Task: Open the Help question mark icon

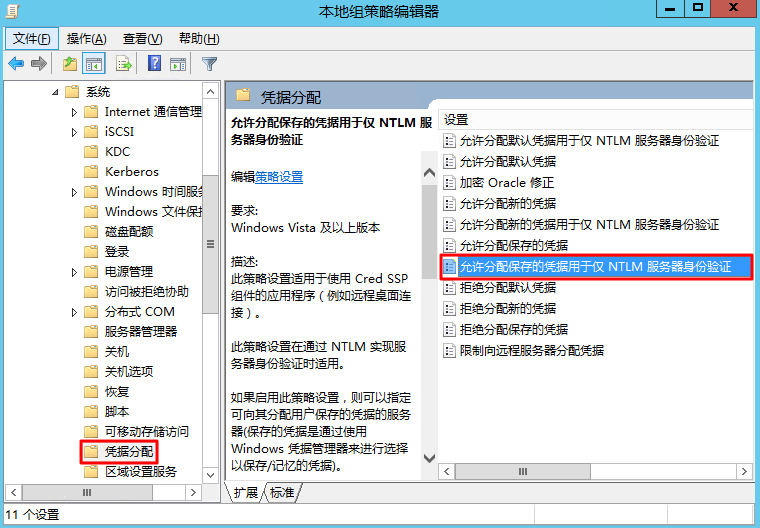Action: pos(154,64)
